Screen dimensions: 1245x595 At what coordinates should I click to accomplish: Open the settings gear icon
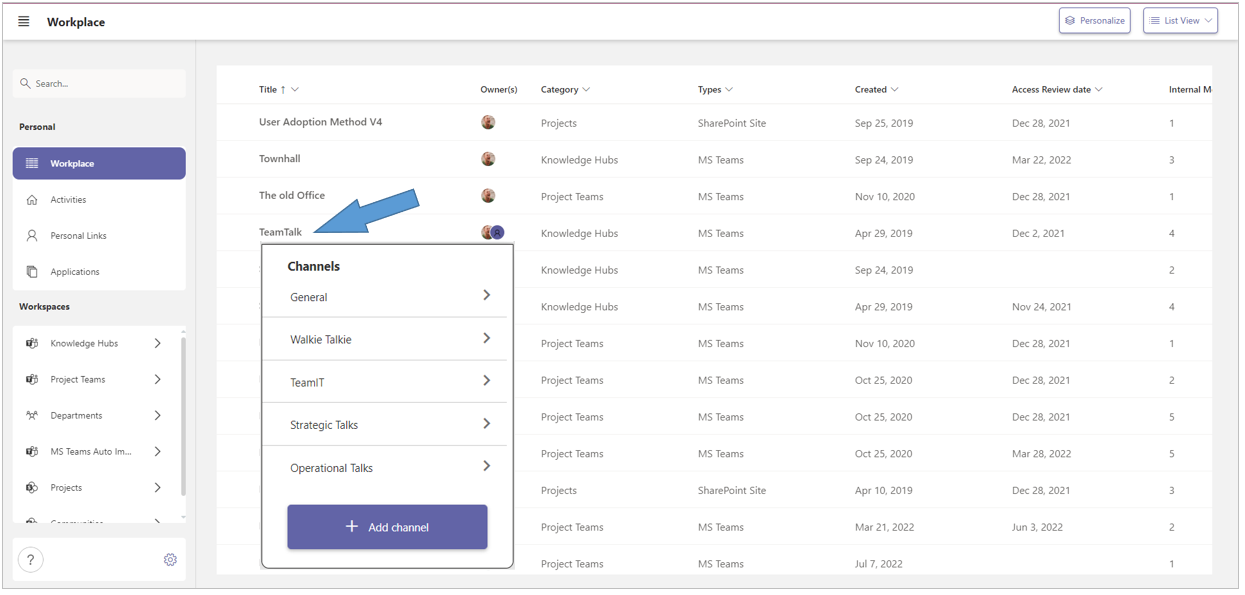pos(170,560)
